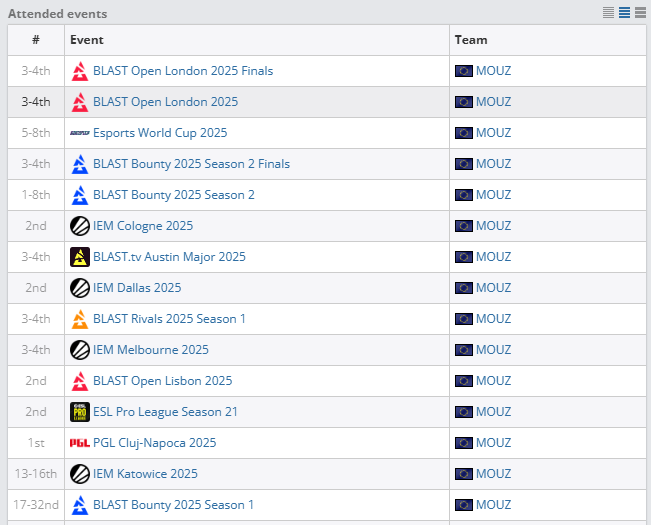The width and height of the screenshot is (651, 525).
Task: Select the medium row density view
Action: click(x=624, y=13)
